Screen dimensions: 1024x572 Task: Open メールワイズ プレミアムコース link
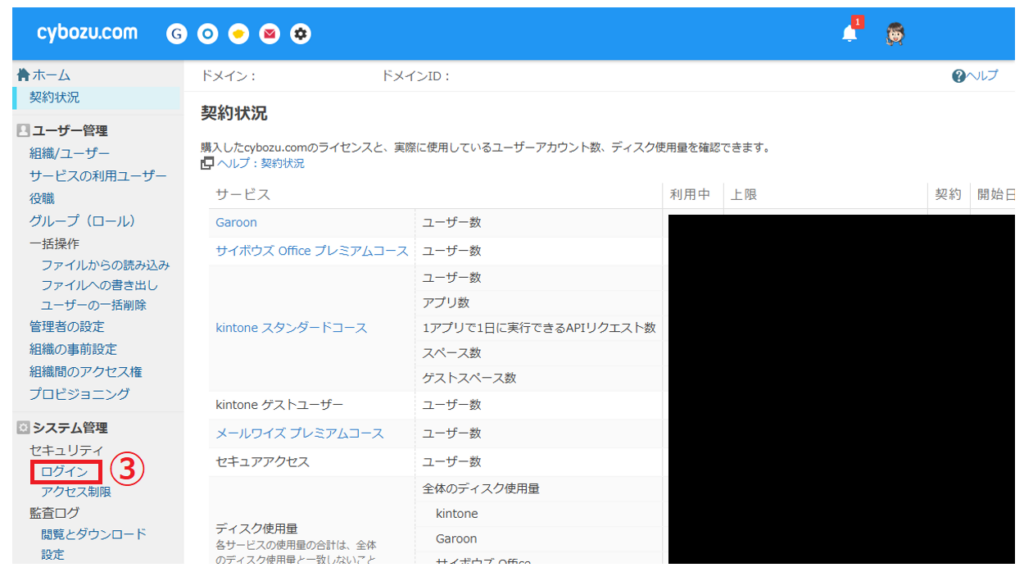(300, 433)
